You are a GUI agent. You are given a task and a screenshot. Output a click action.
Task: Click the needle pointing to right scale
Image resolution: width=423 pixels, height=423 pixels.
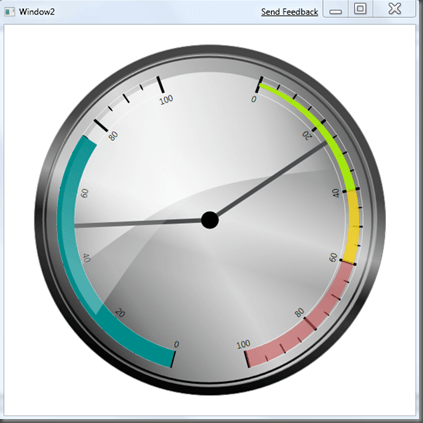(272, 179)
